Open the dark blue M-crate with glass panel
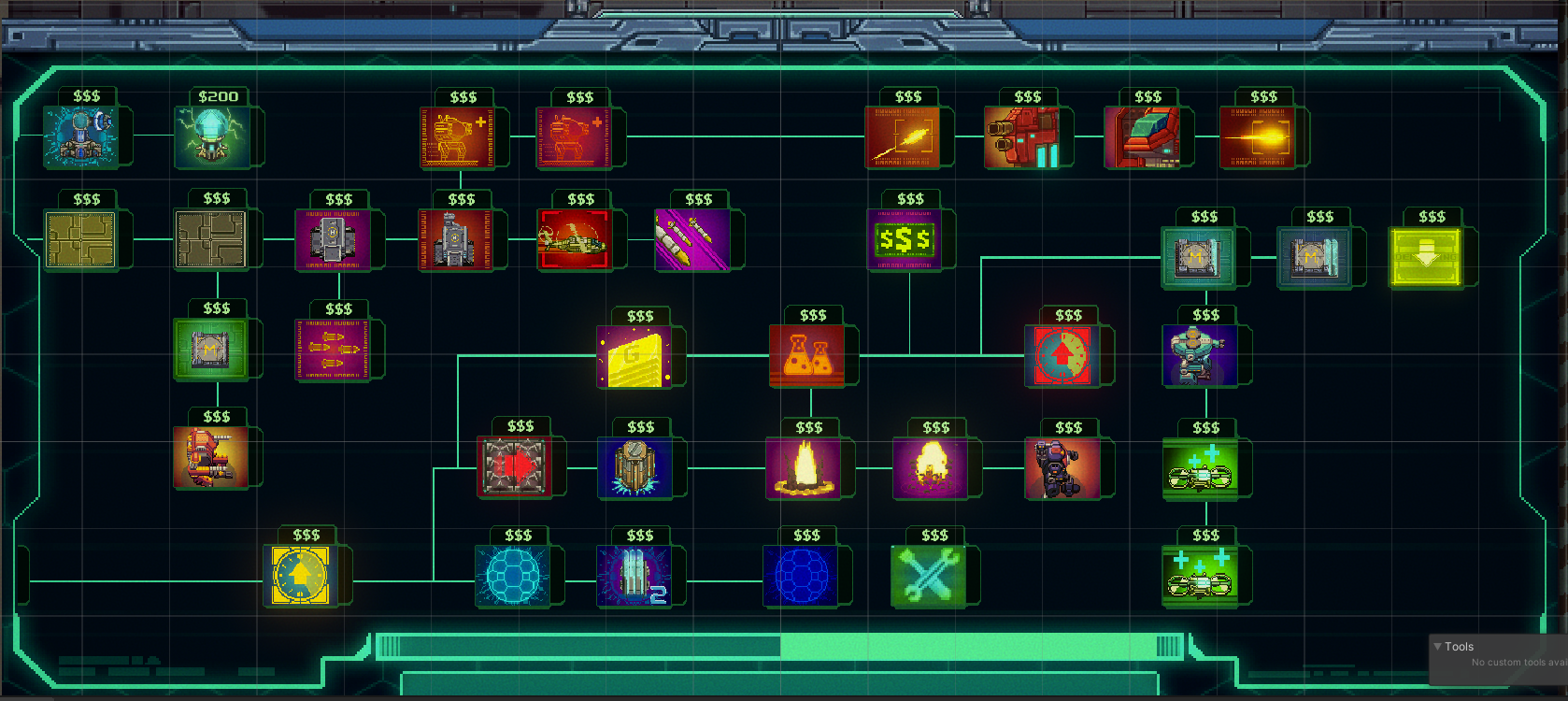 [x=1315, y=256]
